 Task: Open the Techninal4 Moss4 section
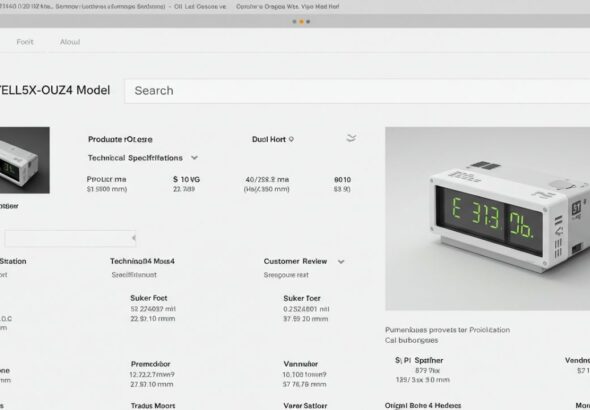pyautogui.click(x=142, y=261)
